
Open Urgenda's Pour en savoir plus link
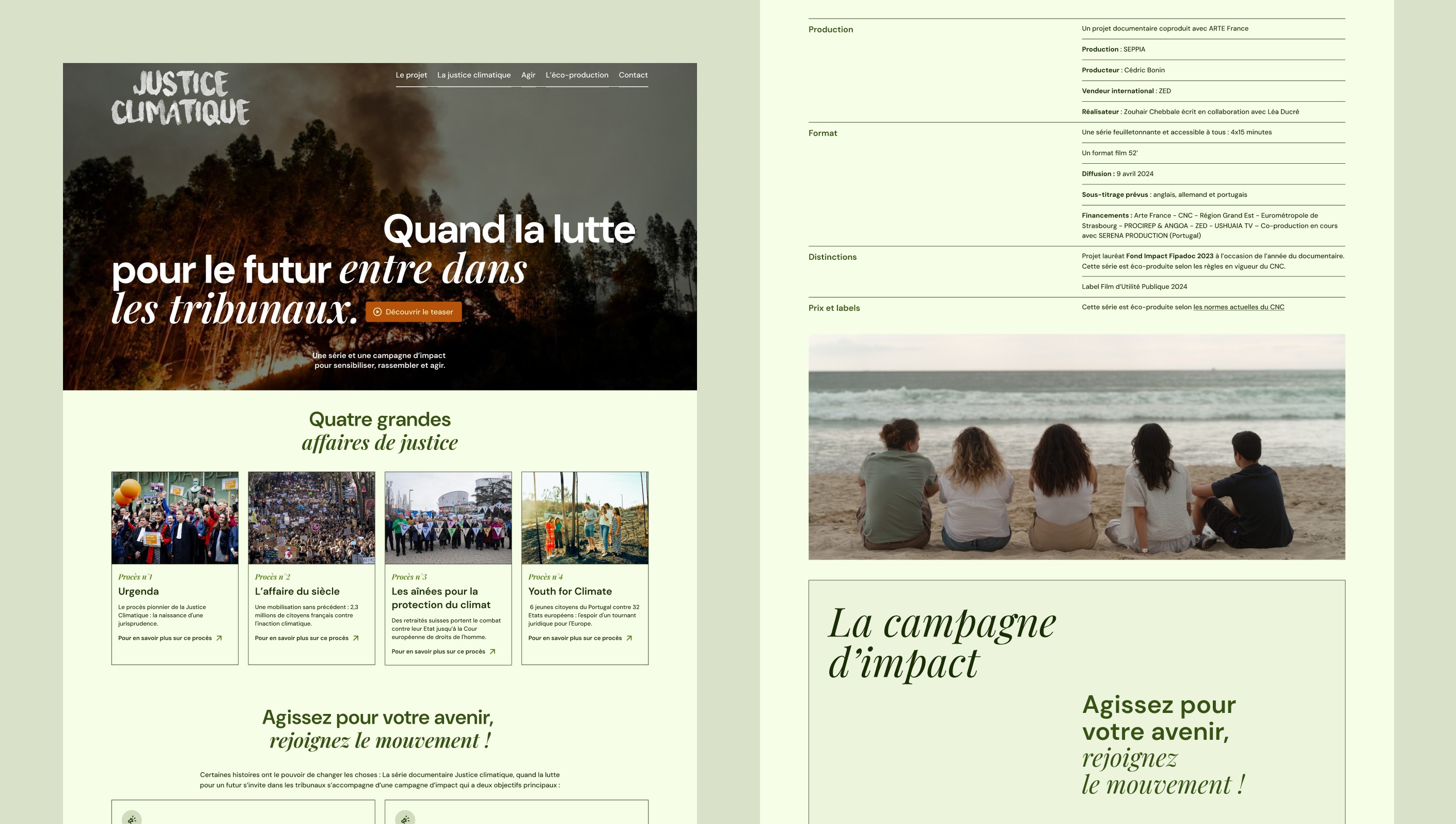pos(165,638)
